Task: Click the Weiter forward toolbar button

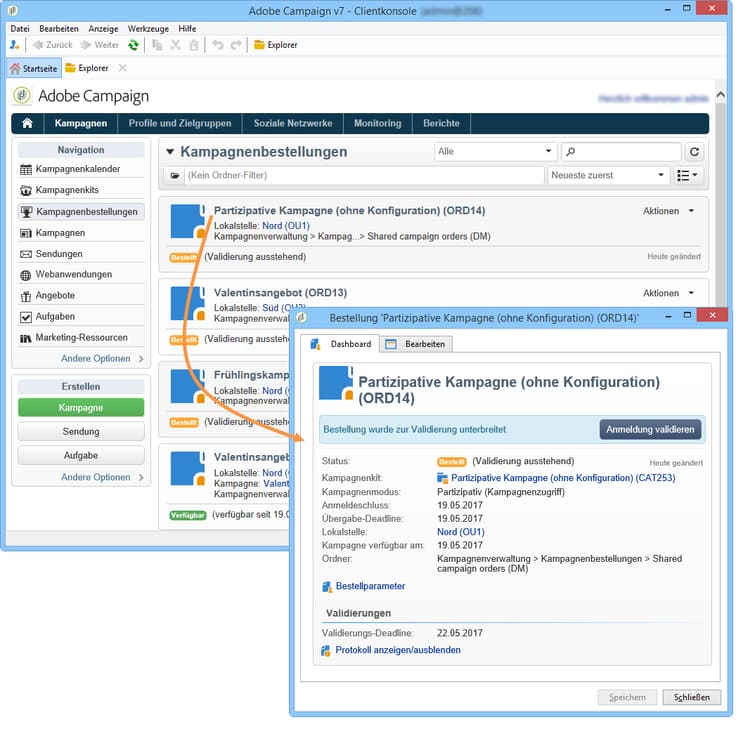Action: pos(99,45)
